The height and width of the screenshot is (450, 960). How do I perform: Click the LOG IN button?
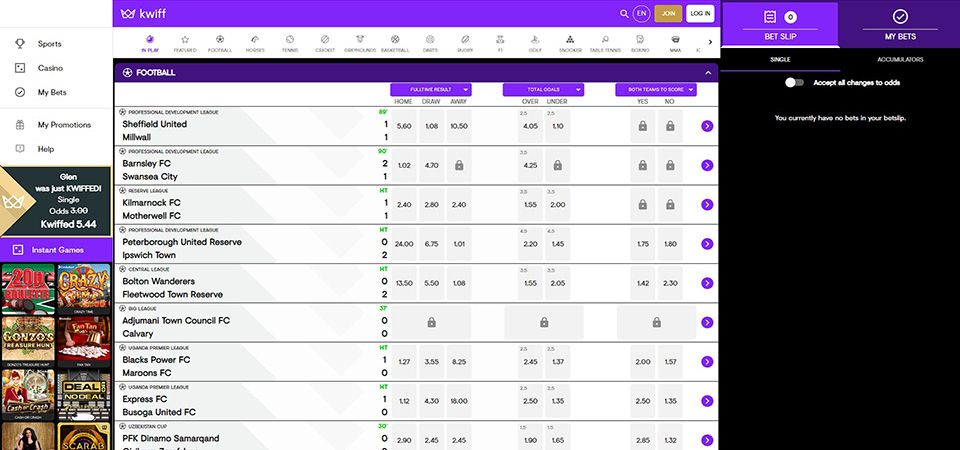(x=700, y=13)
